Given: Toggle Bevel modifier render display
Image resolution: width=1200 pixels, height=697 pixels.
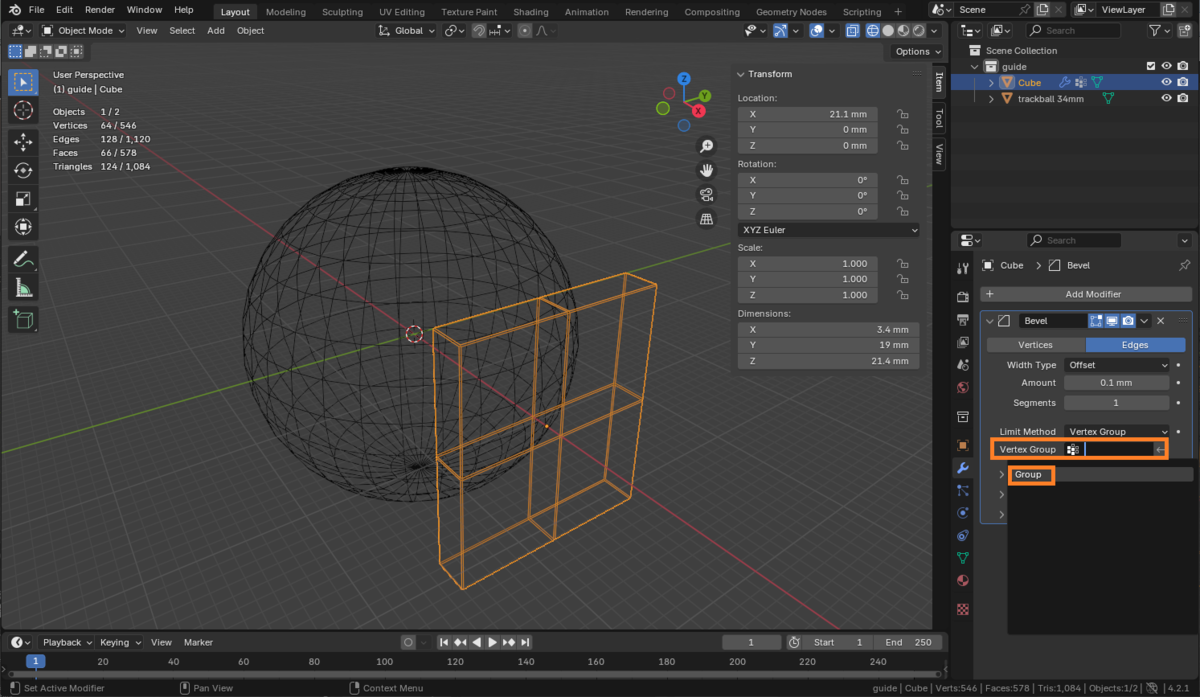Looking at the screenshot, I should (1128, 321).
